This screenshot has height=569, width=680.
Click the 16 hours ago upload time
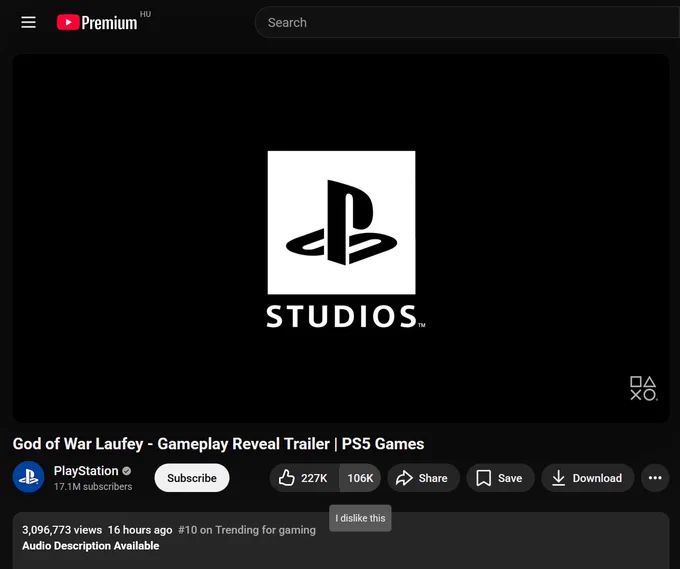140,530
